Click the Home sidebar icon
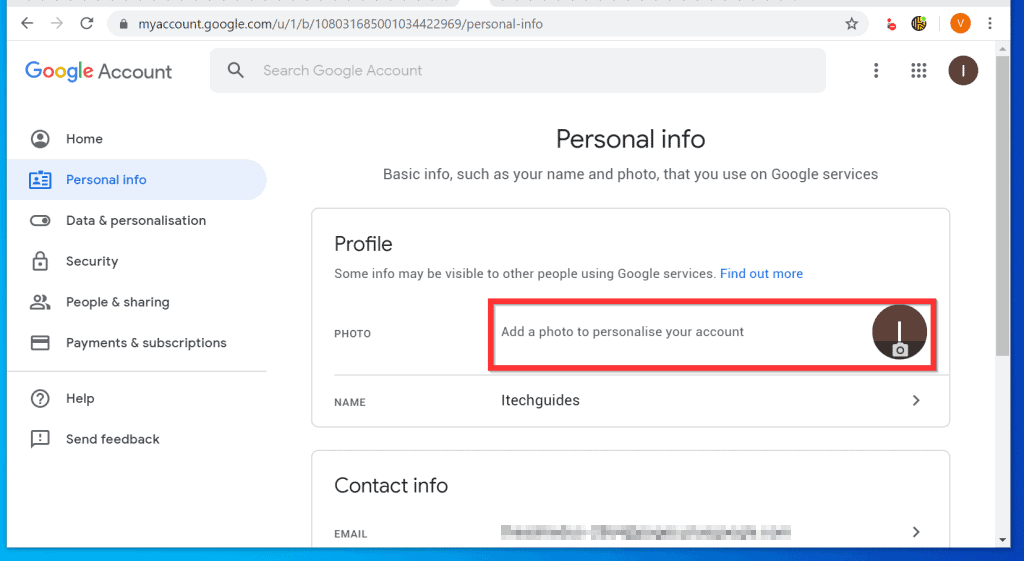Image resolution: width=1024 pixels, height=561 pixels. (40, 138)
